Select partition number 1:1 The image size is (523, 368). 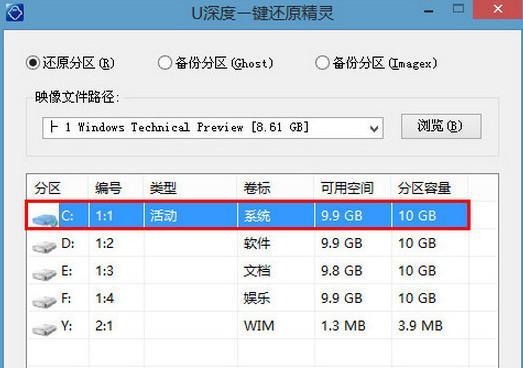point(104,216)
